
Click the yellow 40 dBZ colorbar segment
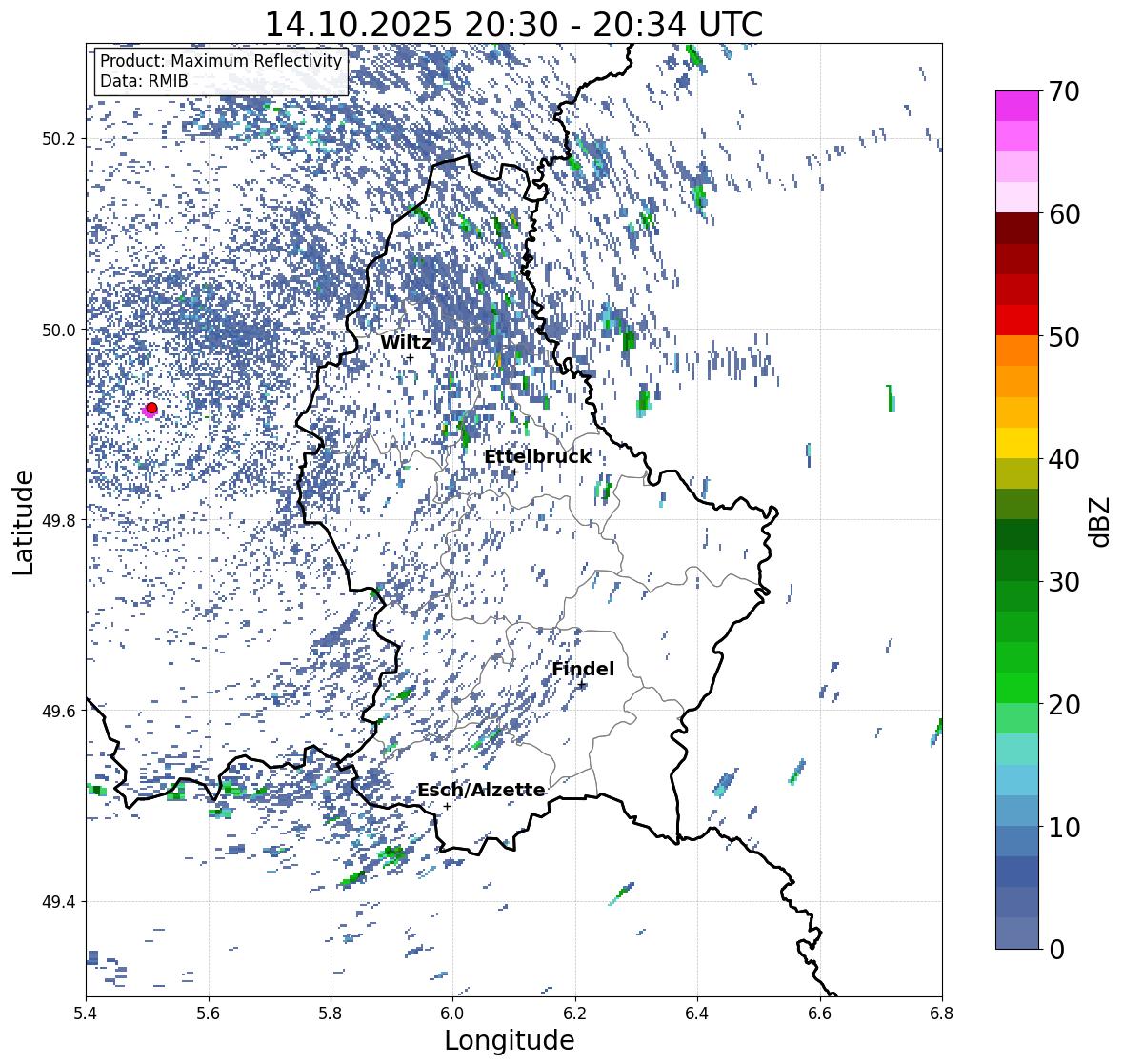pos(1017,443)
